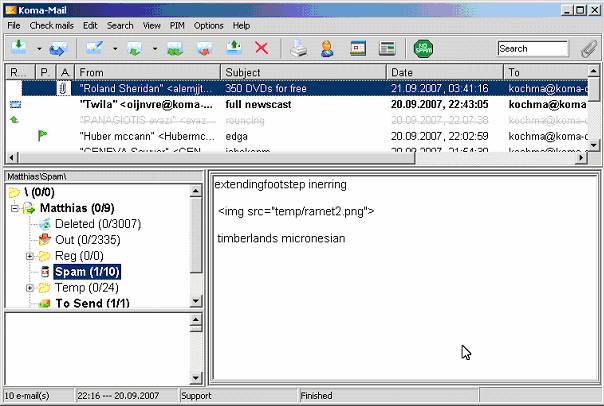Open the reply dropdown arrow
604x406 pixels.
155,49
